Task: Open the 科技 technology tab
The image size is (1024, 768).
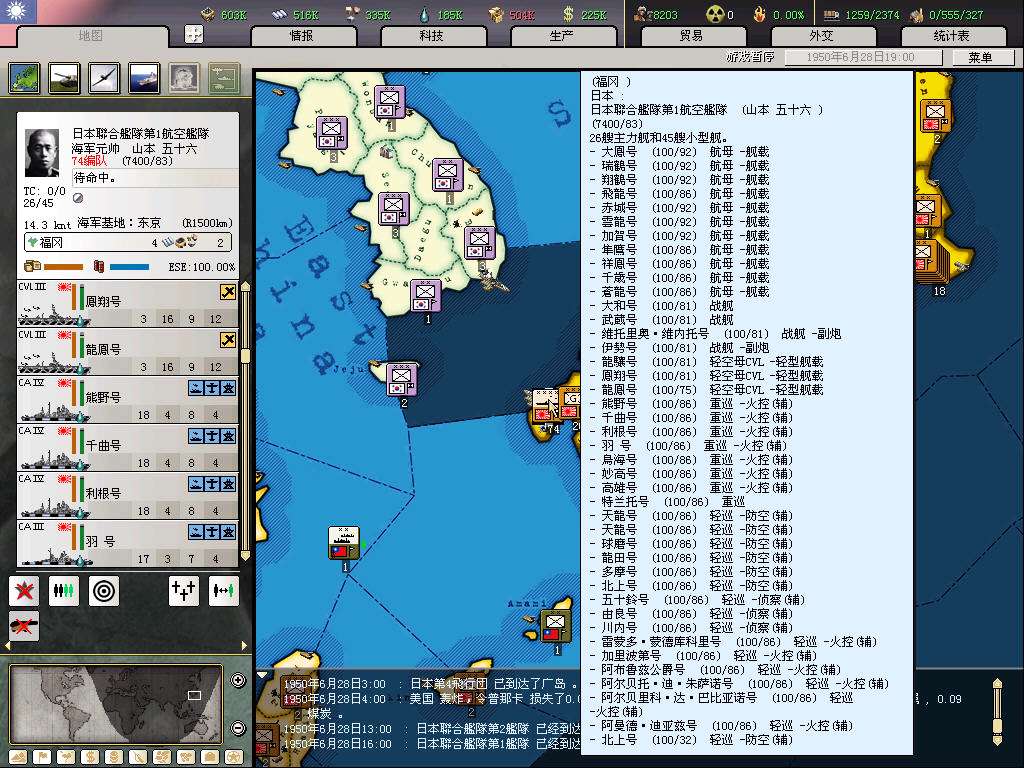Action: pos(431,36)
